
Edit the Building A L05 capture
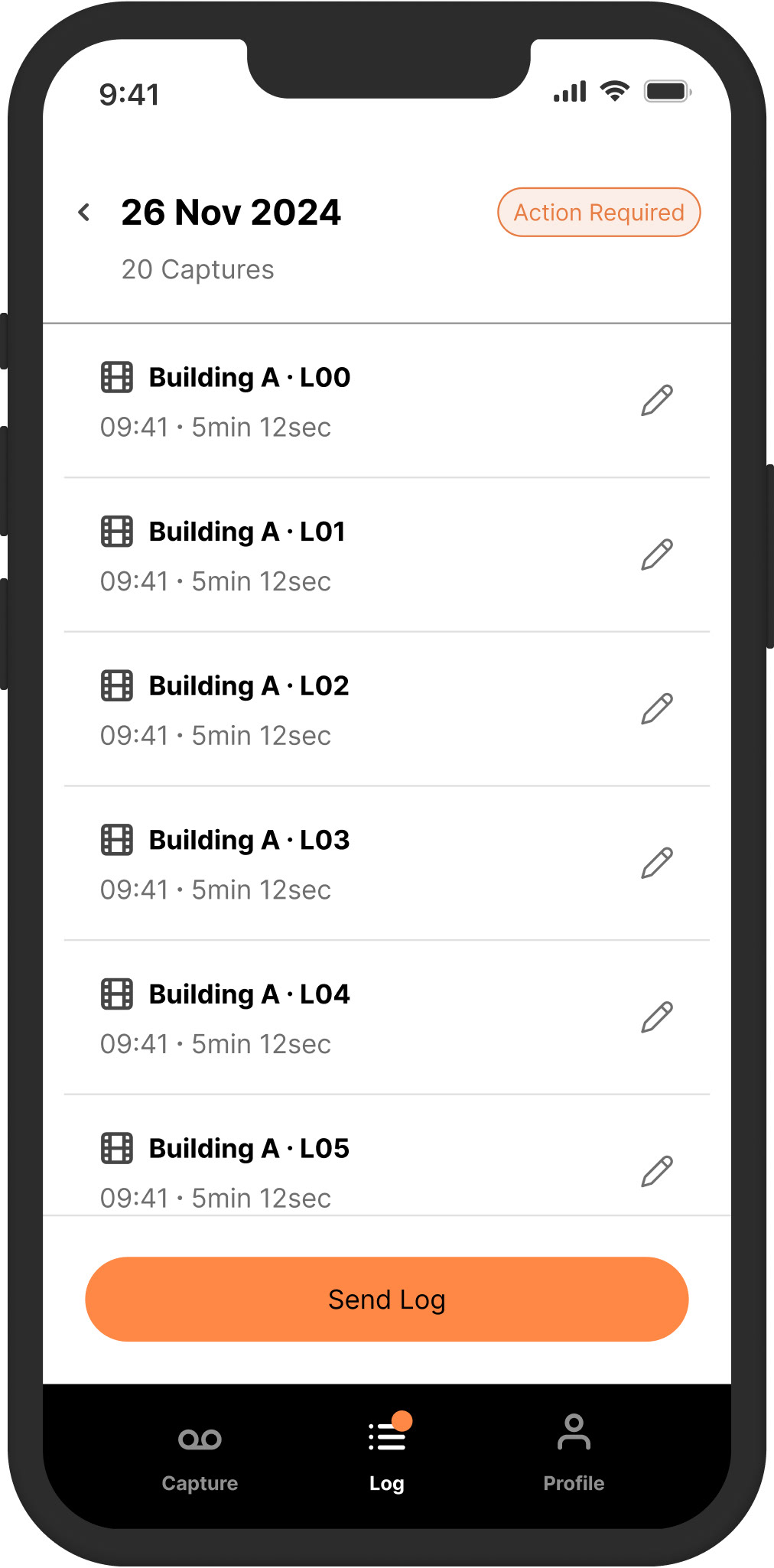(x=656, y=1172)
